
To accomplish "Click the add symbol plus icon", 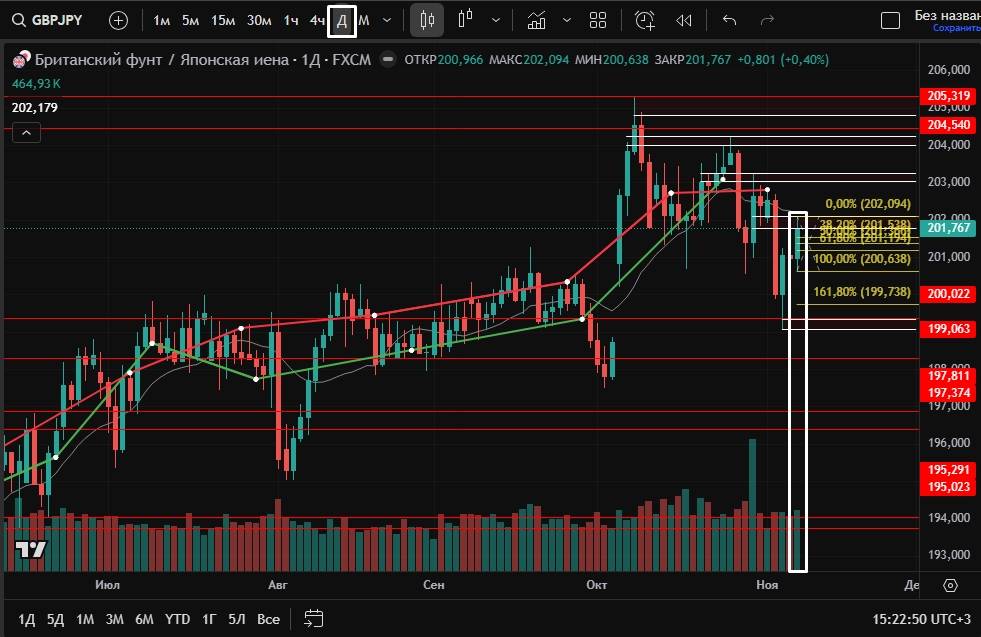I will (118, 20).
